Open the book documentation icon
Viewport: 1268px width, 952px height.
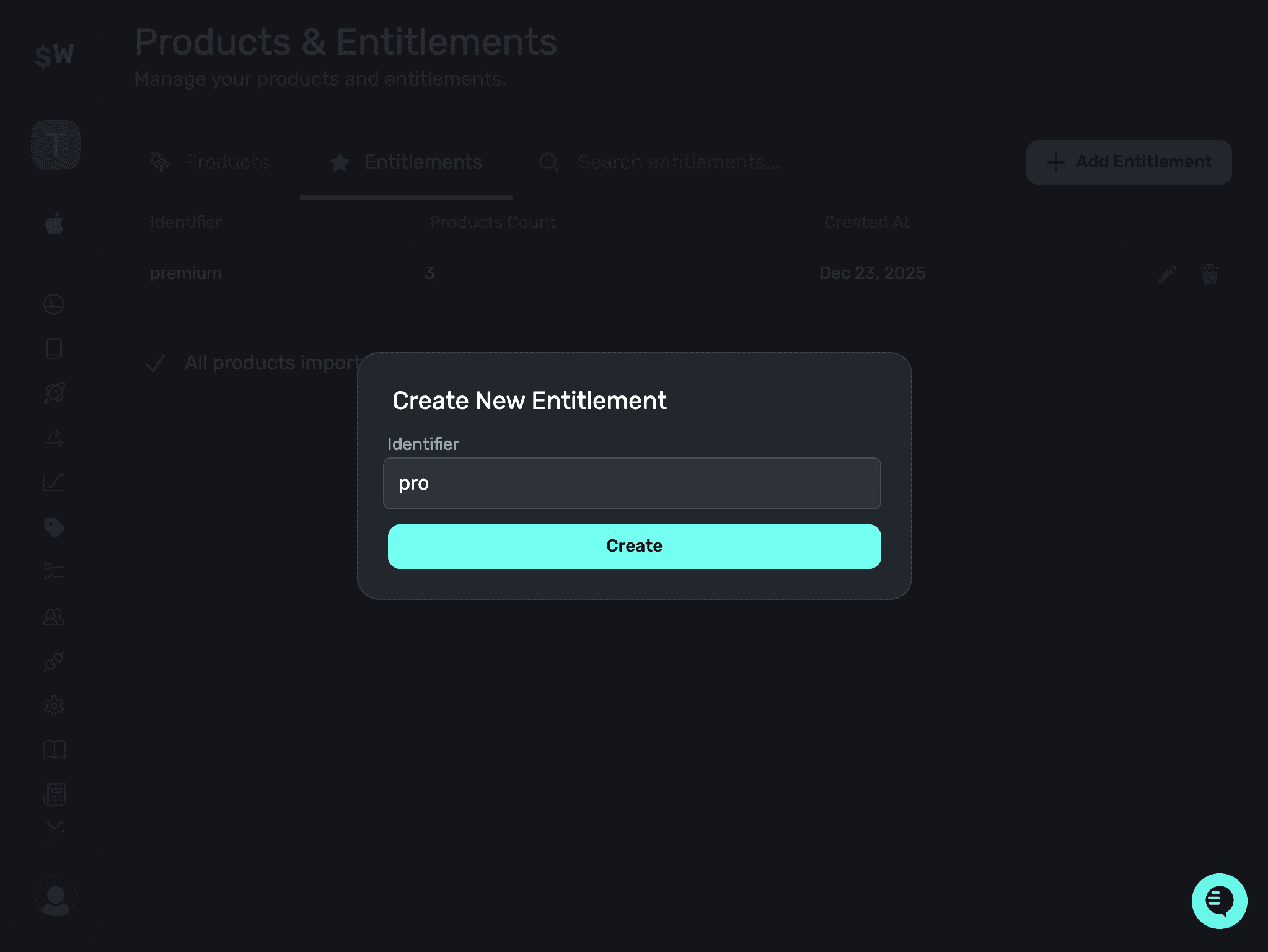[x=55, y=750]
